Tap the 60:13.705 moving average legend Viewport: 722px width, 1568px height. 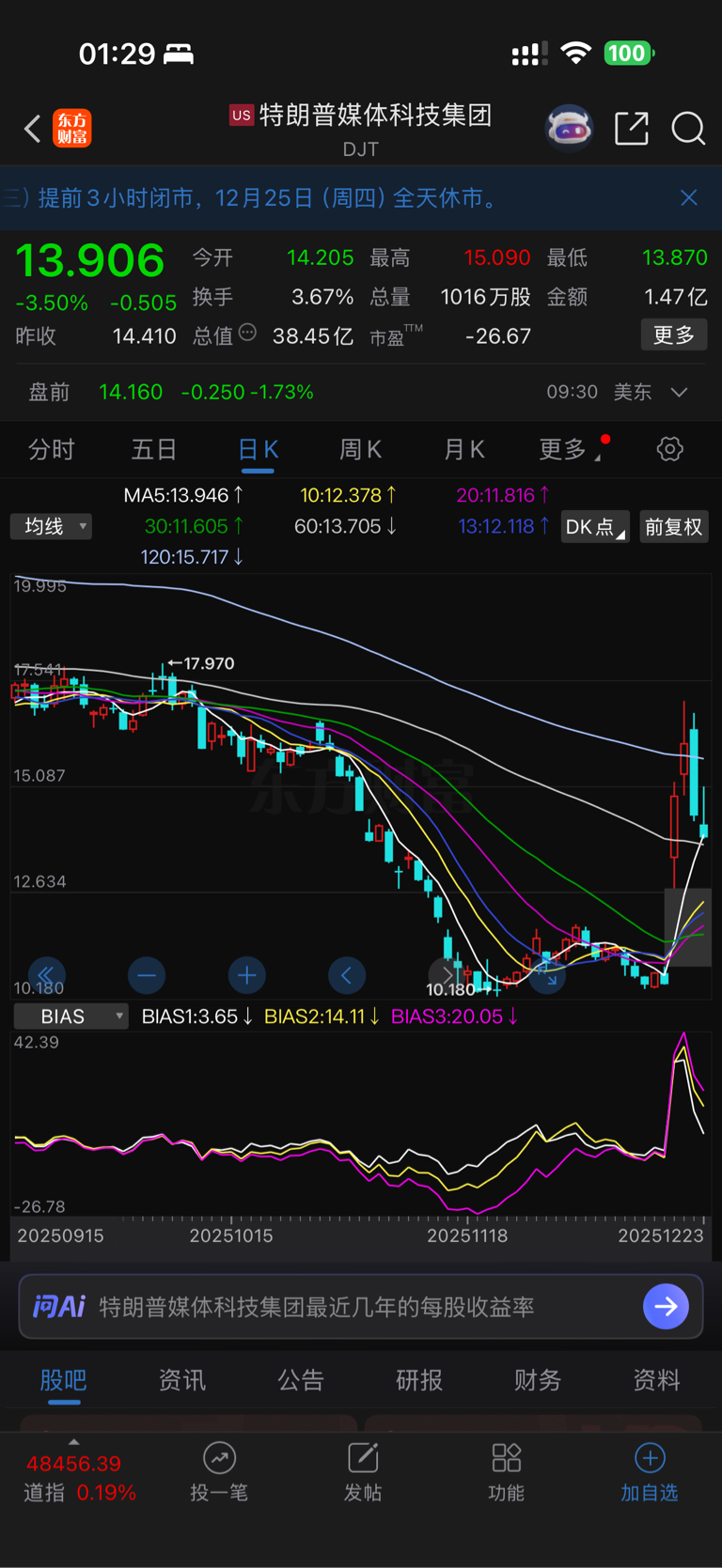(346, 526)
